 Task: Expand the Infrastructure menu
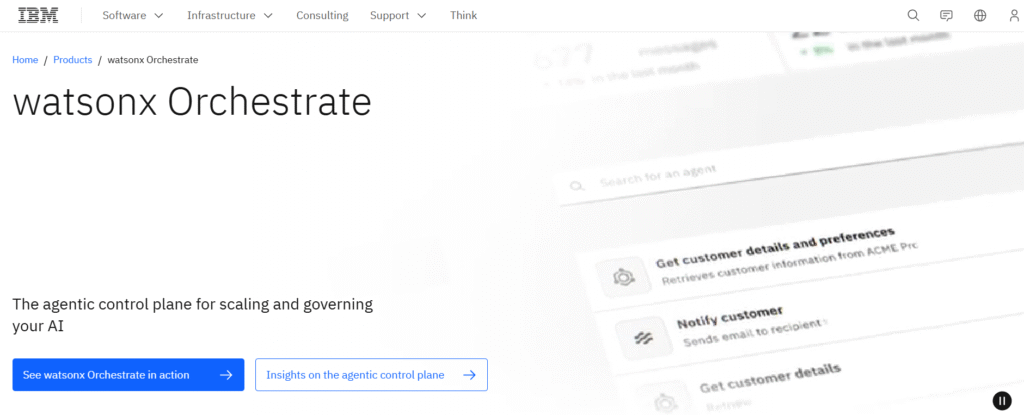pos(230,15)
